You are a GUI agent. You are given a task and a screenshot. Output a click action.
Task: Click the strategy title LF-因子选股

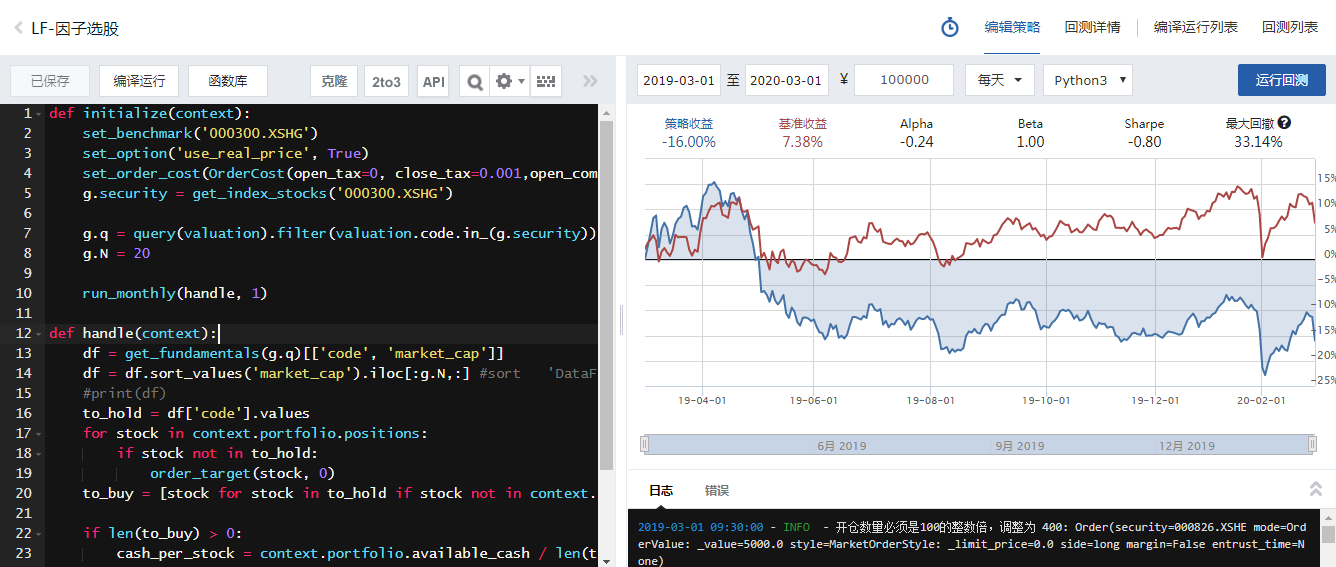[x=75, y=28]
